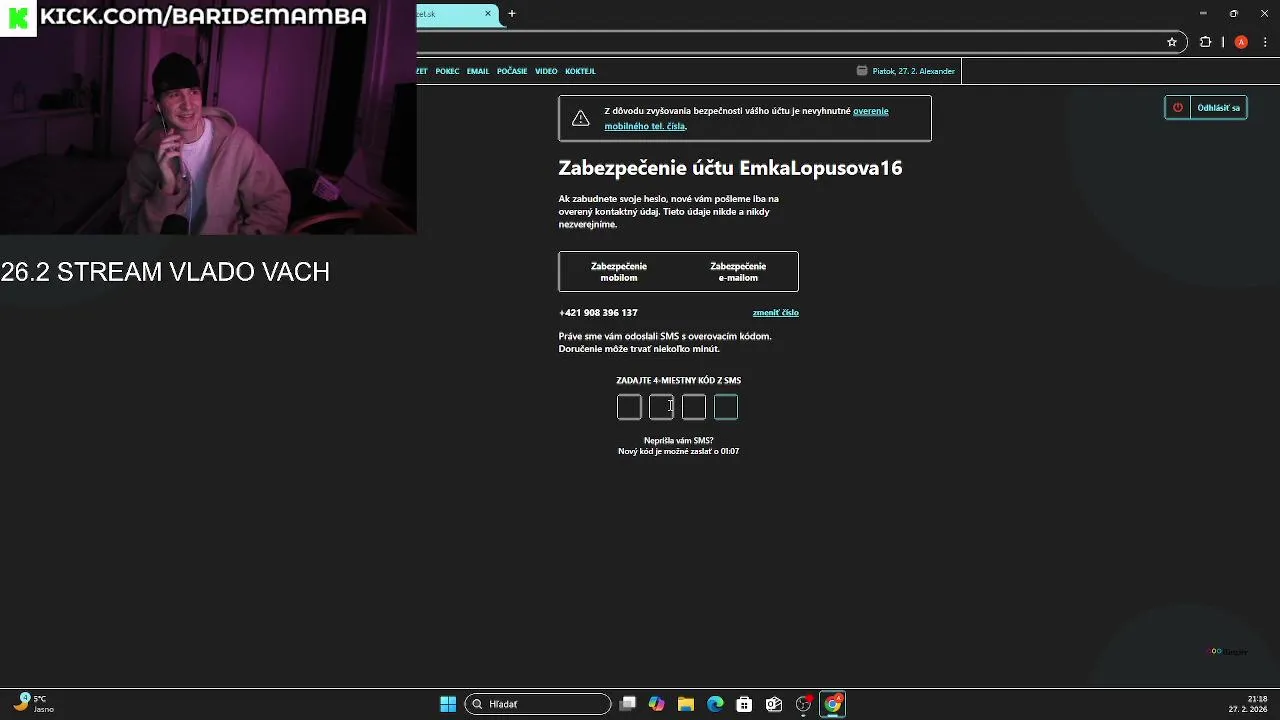Click the 26.2 STREAM VLADO VACH text
The width and height of the screenshot is (1280, 720).
[x=165, y=272]
